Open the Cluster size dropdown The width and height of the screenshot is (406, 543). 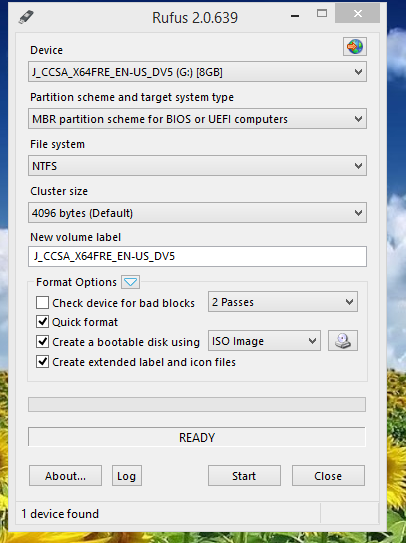pos(197,213)
